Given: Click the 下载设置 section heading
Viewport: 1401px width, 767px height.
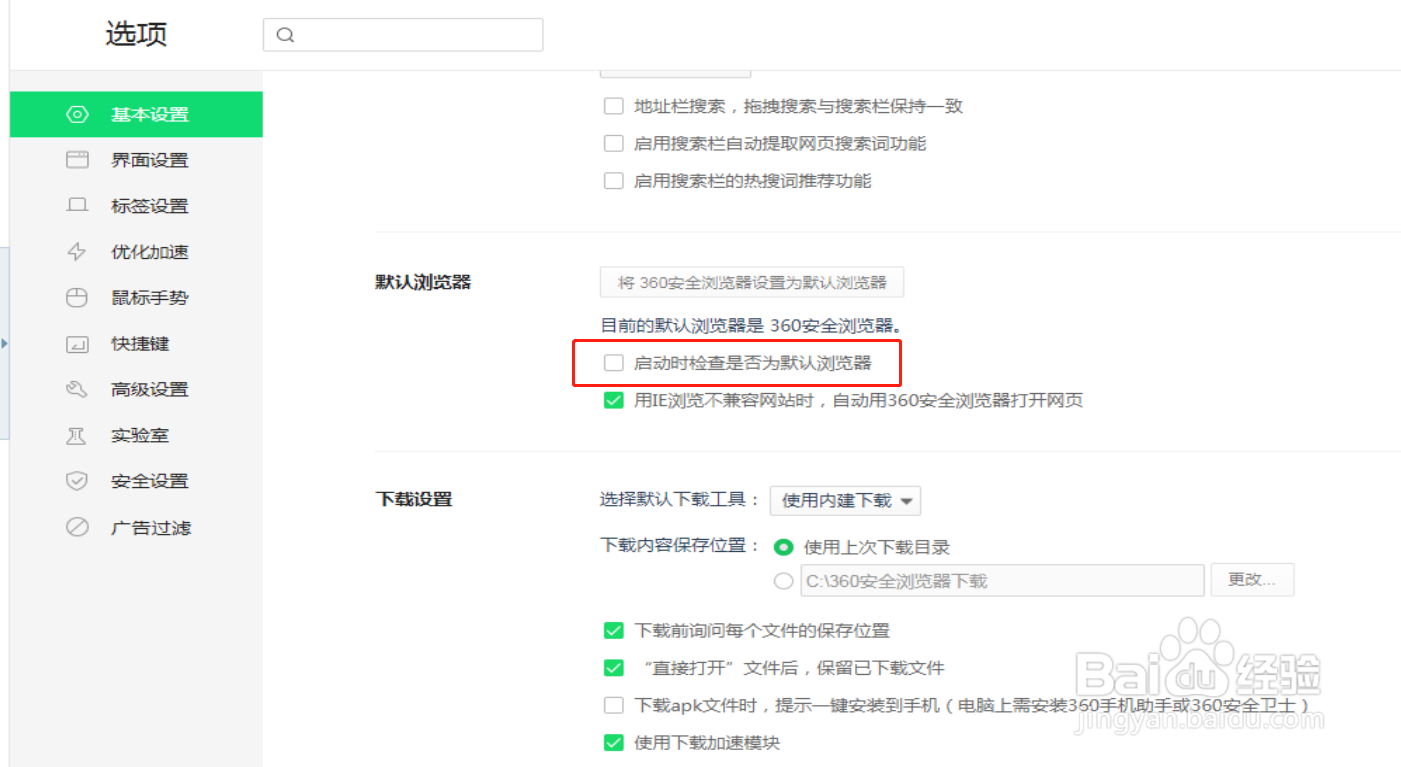Looking at the screenshot, I should [x=414, y=498].
